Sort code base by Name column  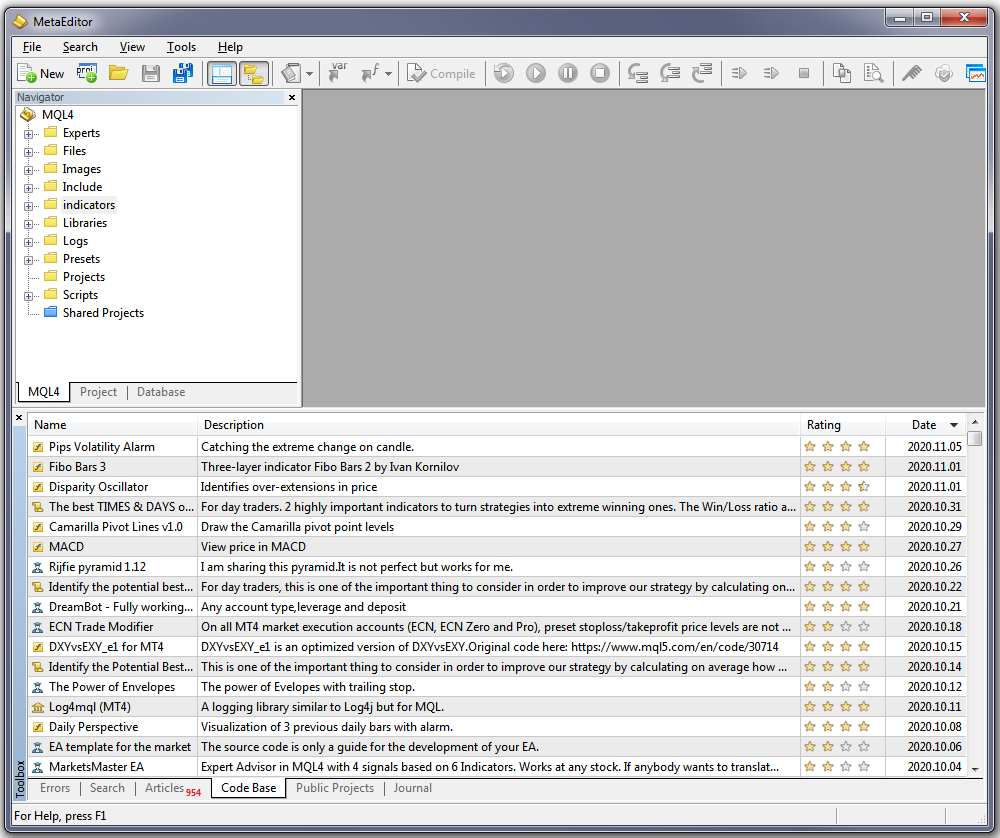tap(112, 425)
